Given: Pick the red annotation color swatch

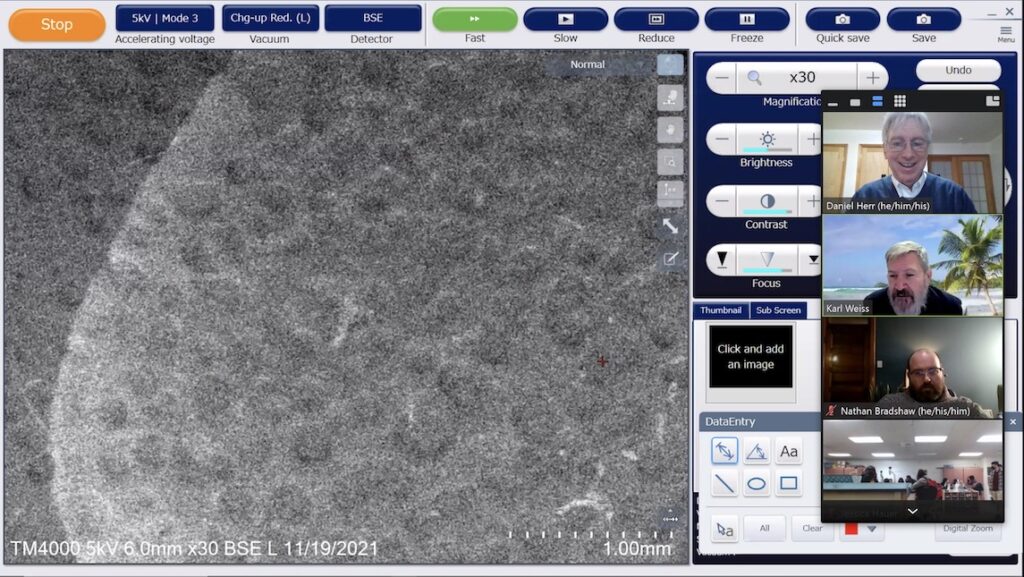Looking at the screenshot, I should click(852, 529).
